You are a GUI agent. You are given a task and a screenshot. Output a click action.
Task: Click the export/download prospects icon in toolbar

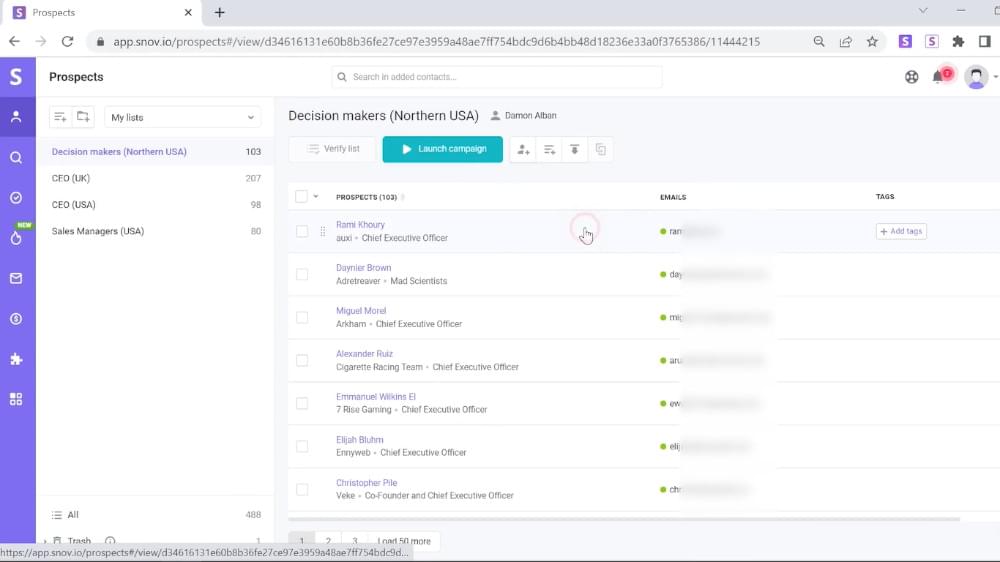coord(574,150)
